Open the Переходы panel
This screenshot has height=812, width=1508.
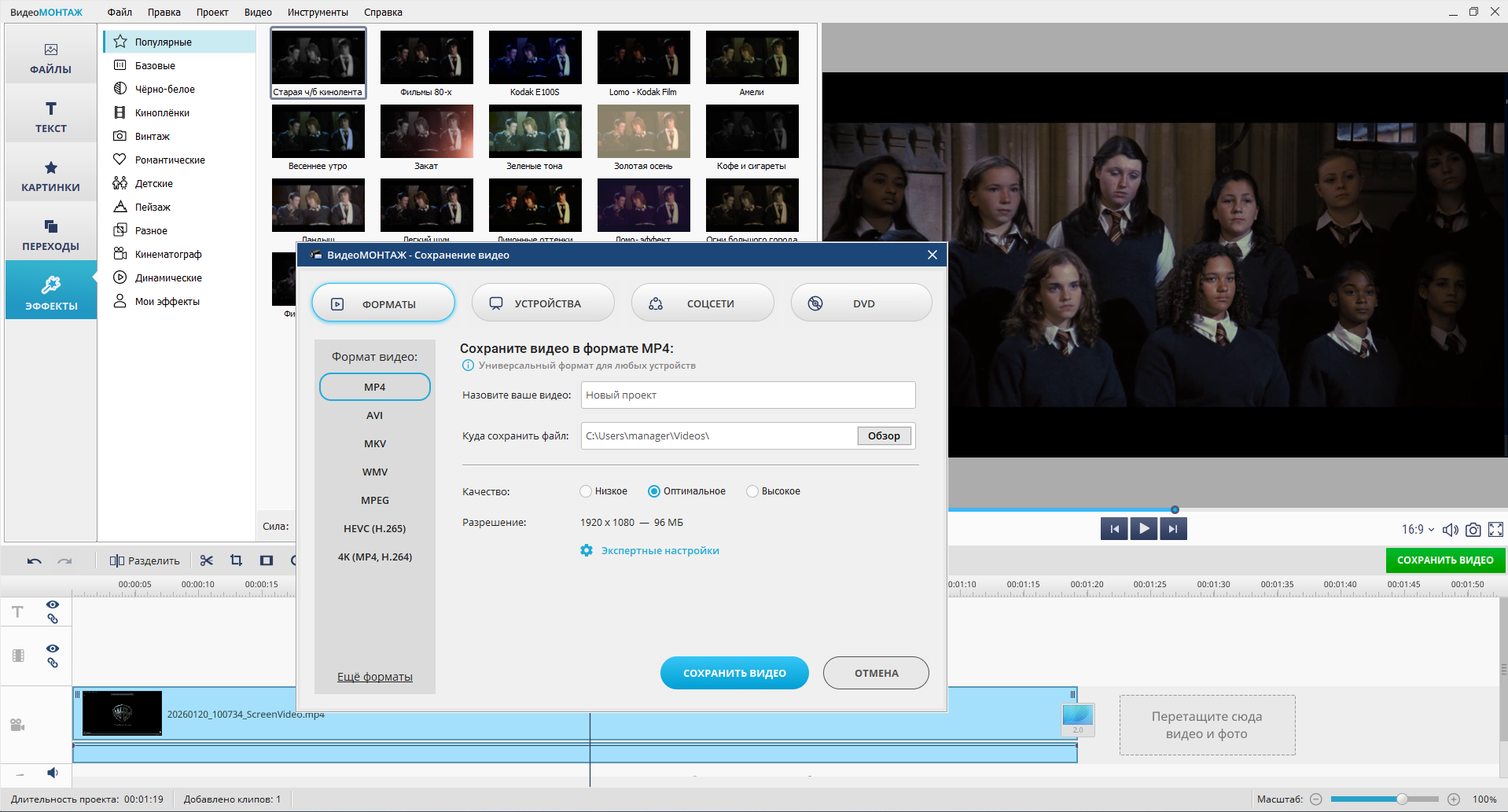[x=51, y=235]
